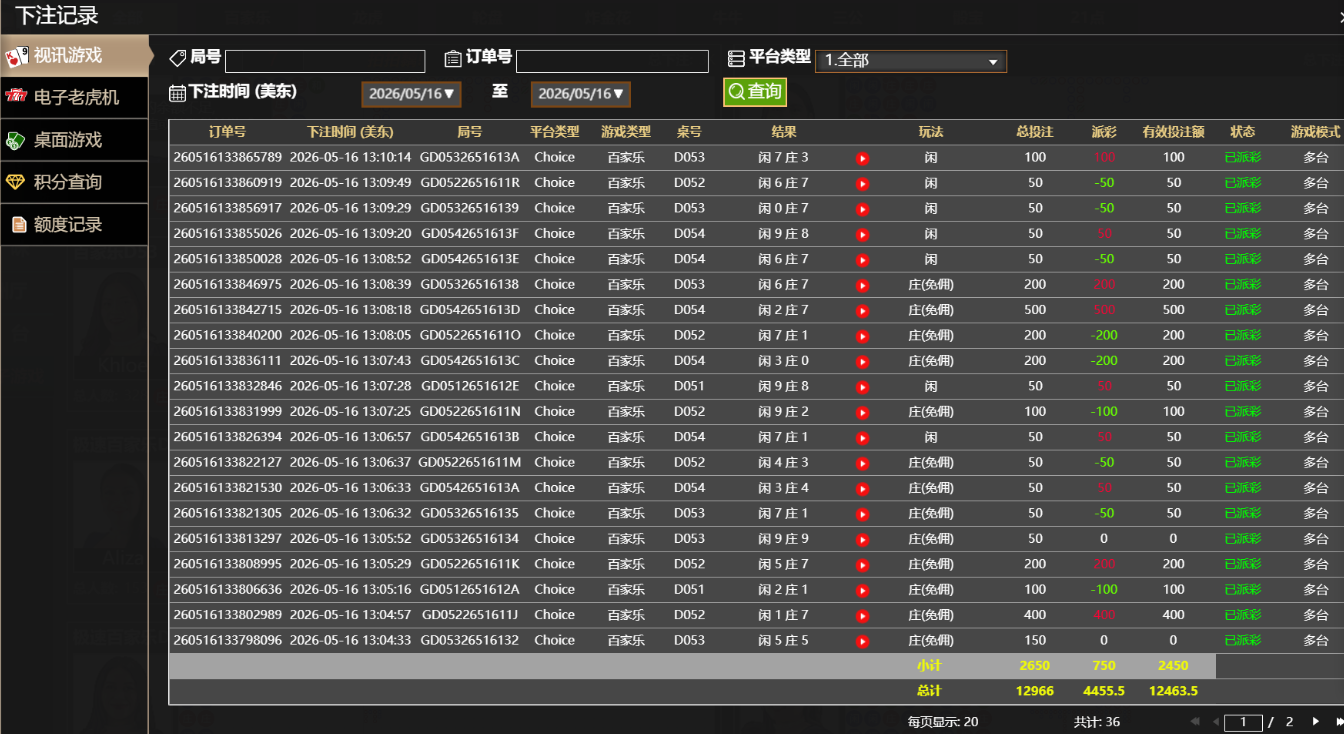
Task: Click the page number input box
Action: [x=1243, y=722]
